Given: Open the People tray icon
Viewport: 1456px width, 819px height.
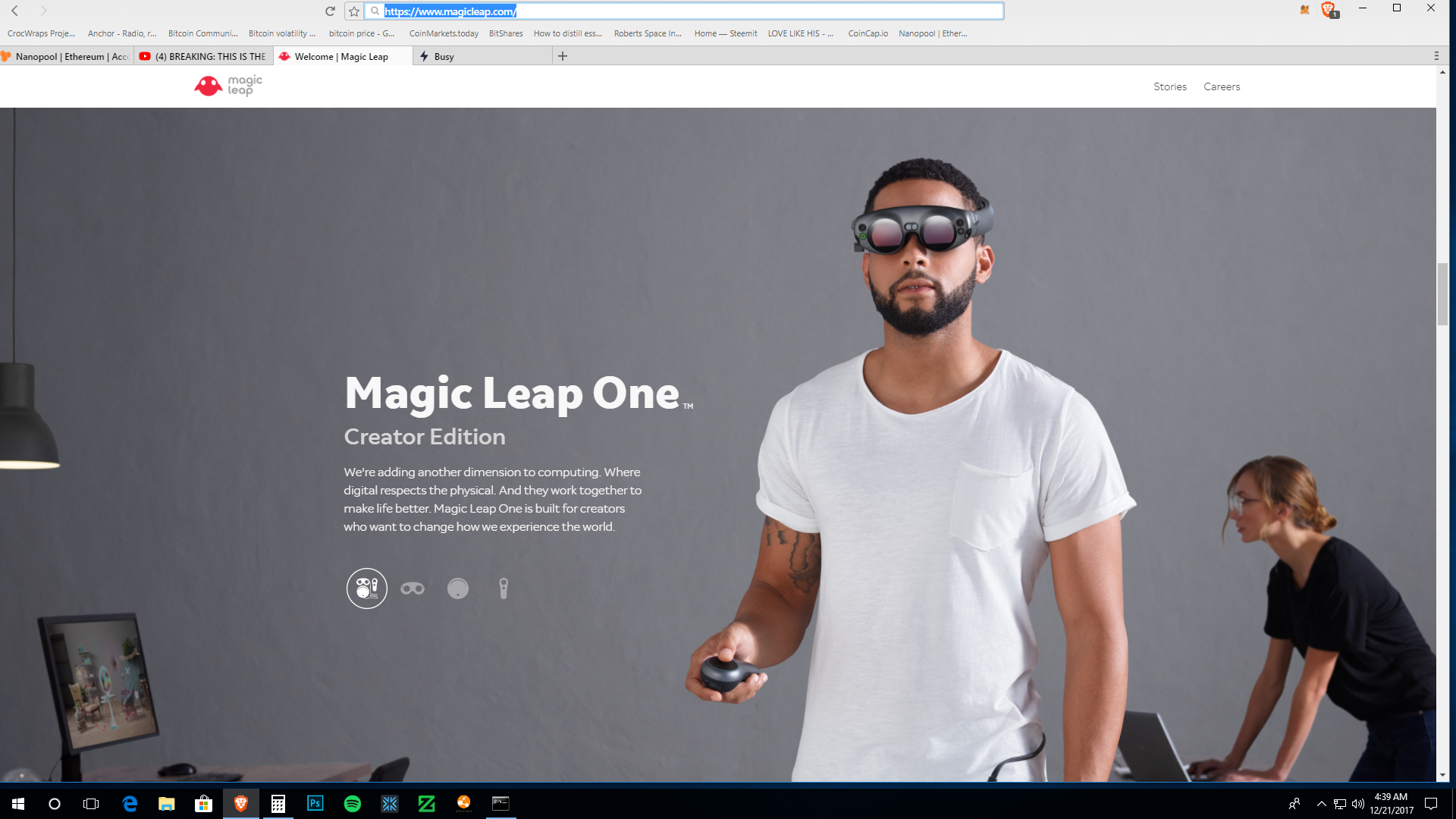Looking at the screenshot, I should (x=1294, y=804).
